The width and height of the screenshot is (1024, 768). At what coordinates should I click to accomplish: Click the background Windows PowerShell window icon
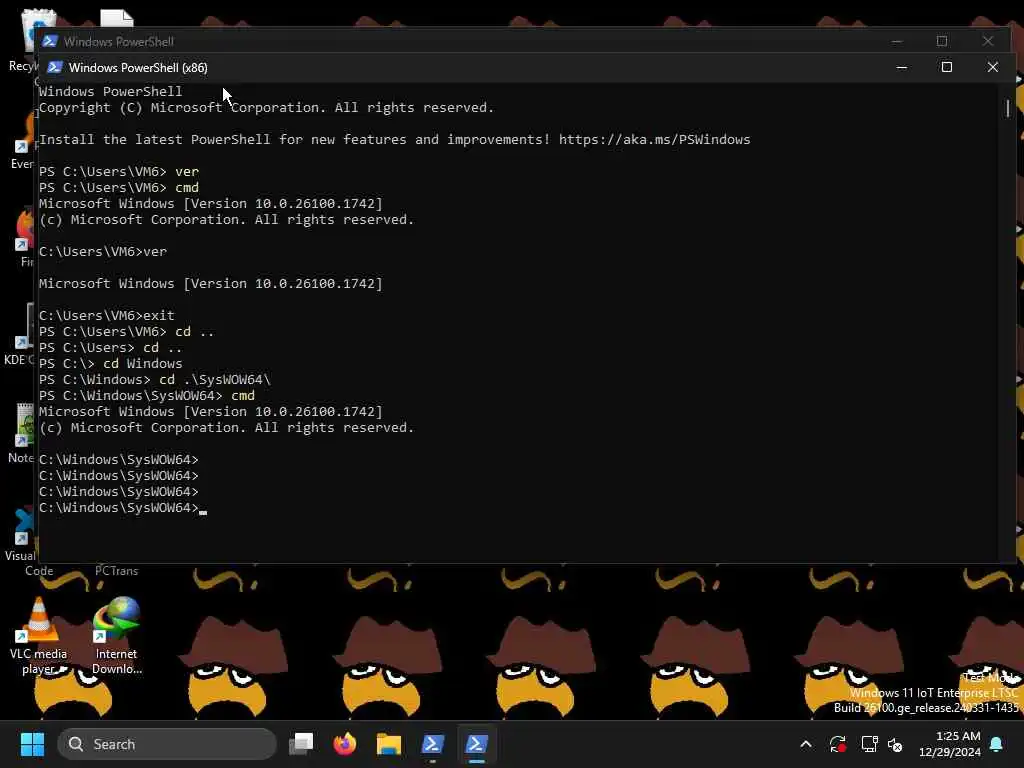click(x=50, y=41)
